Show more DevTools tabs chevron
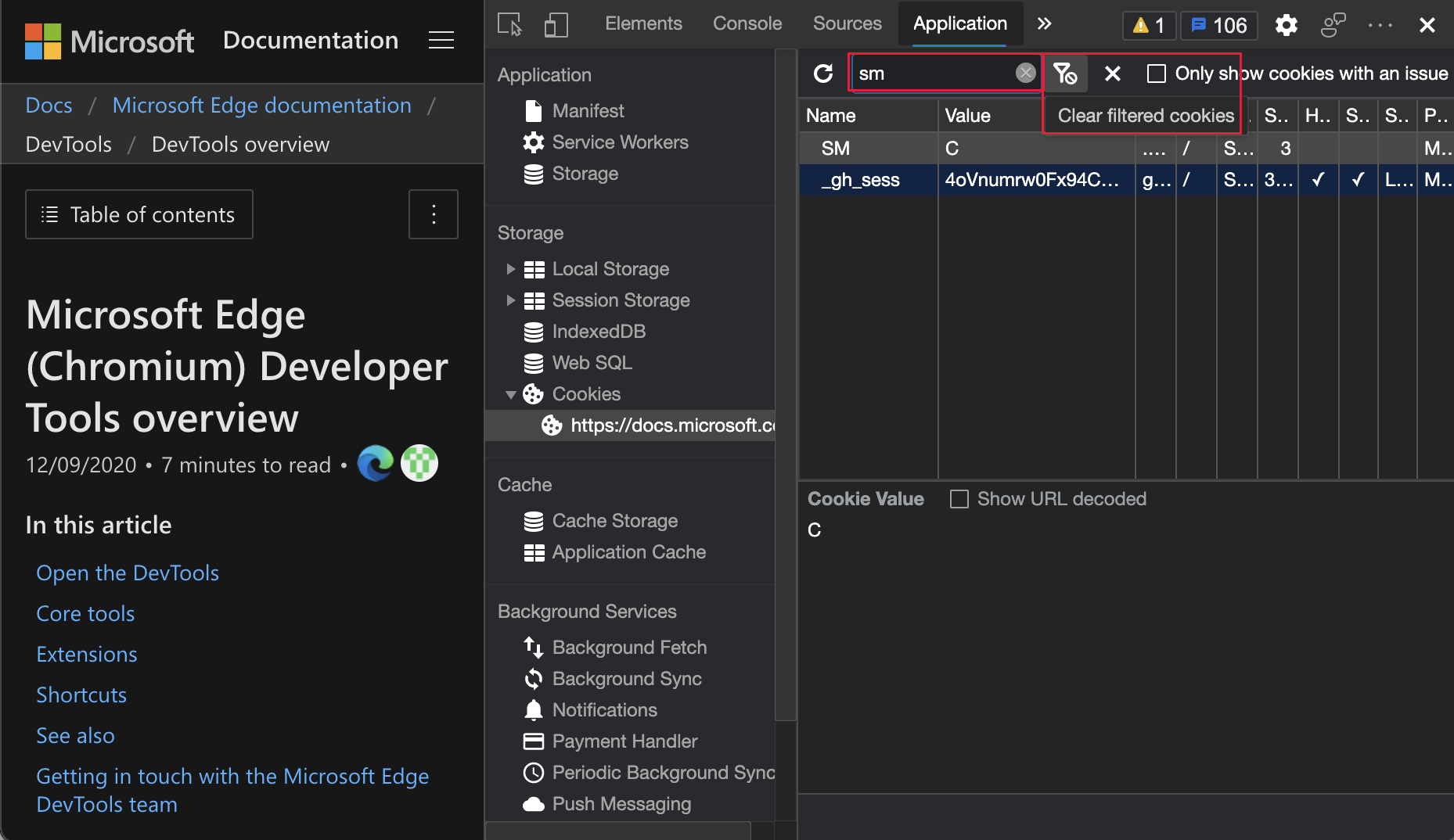1454x840 pixels. point(1044,23)
